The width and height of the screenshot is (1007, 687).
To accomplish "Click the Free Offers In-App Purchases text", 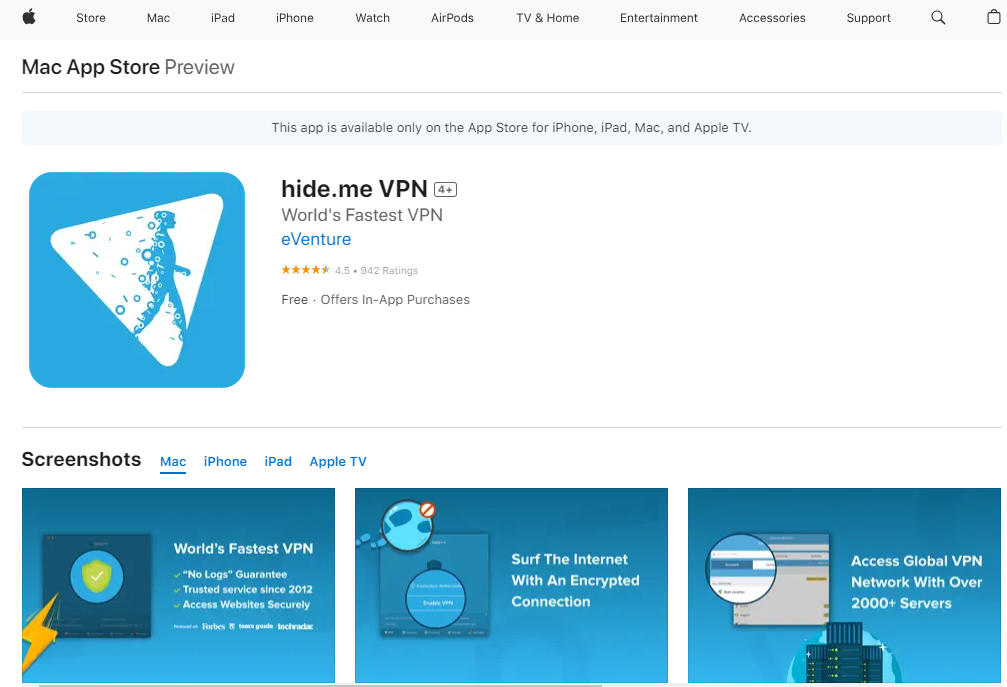I will [x=376, y=300].
